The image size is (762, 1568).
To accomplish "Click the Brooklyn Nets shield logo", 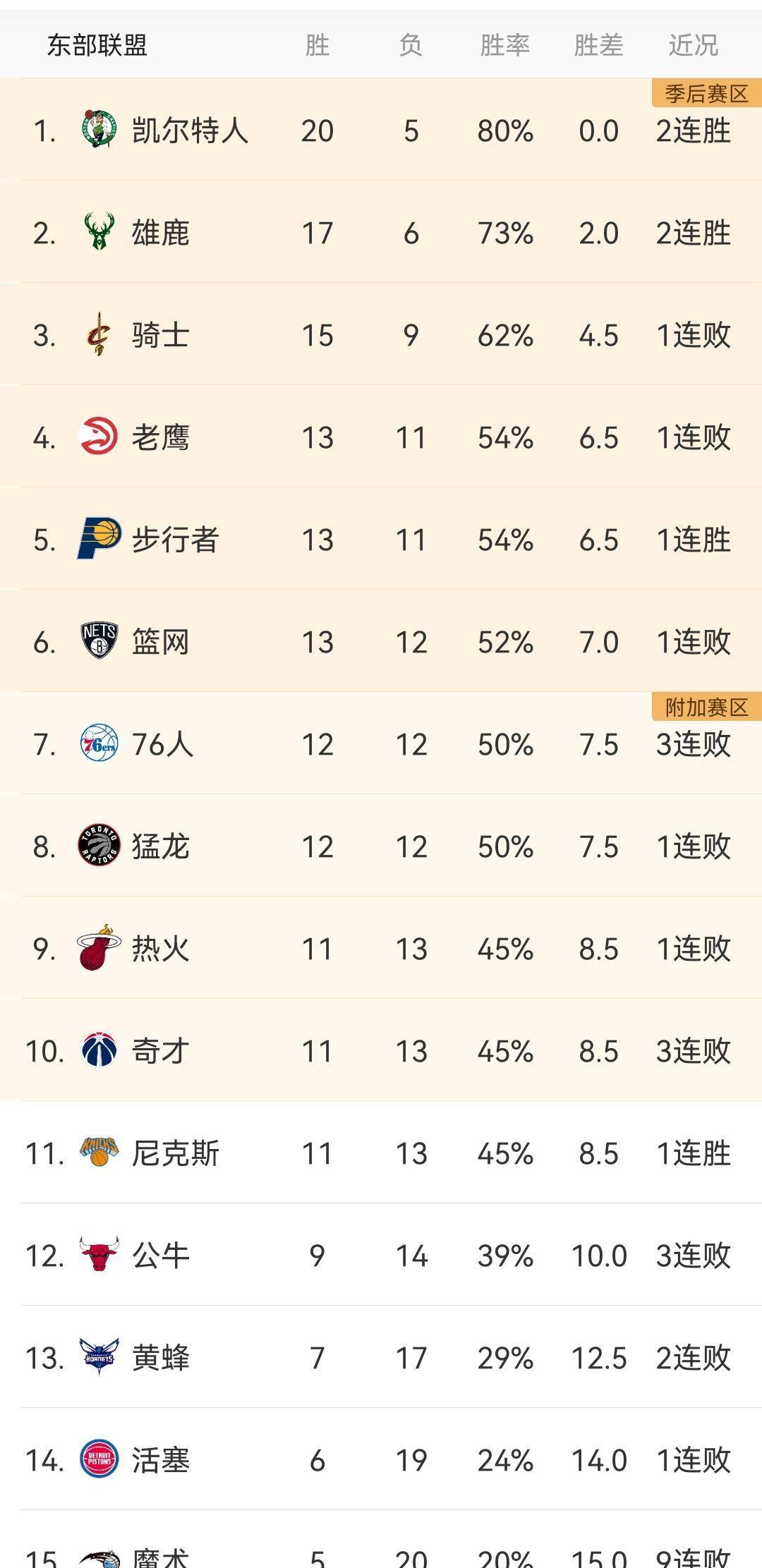I will [99, 641].
